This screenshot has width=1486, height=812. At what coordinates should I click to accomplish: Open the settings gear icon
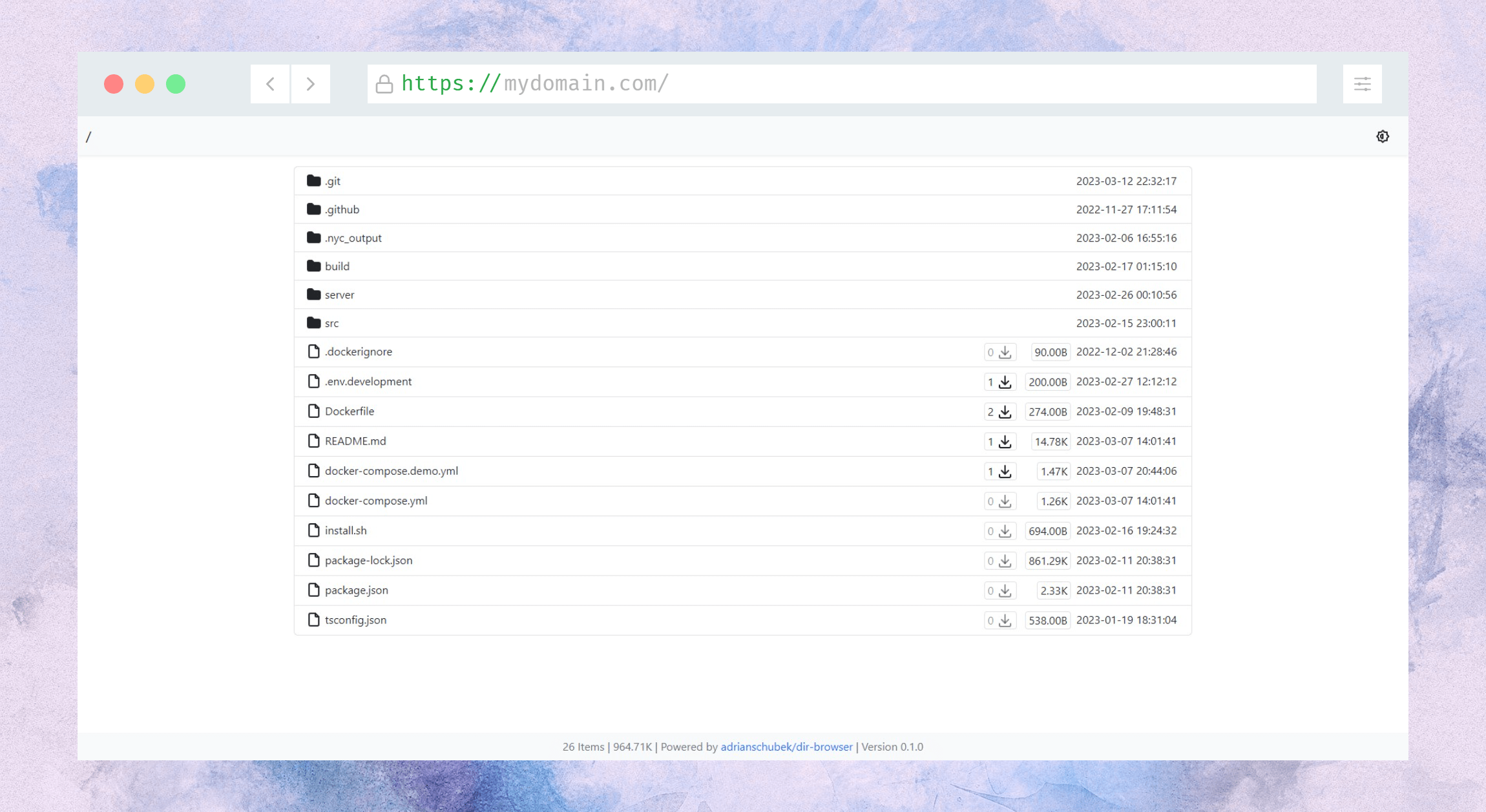[1383, 136]
